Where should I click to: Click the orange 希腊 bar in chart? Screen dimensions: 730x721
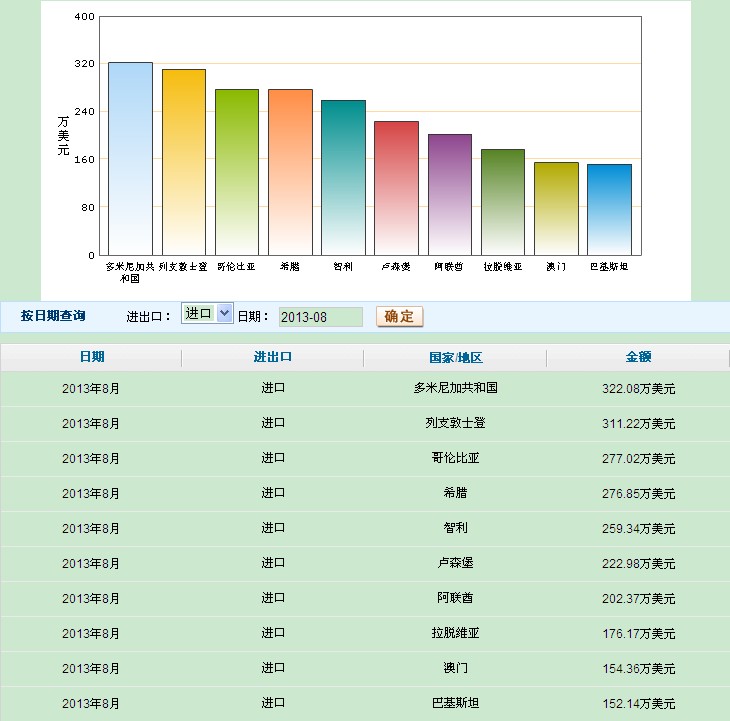point(291,172)
